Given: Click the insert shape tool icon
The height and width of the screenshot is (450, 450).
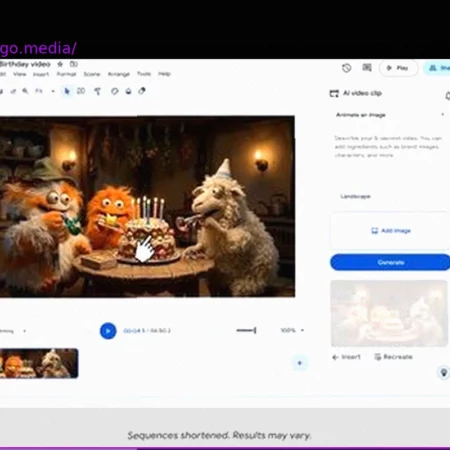Looking at the screenshot, I should [98, 91].
